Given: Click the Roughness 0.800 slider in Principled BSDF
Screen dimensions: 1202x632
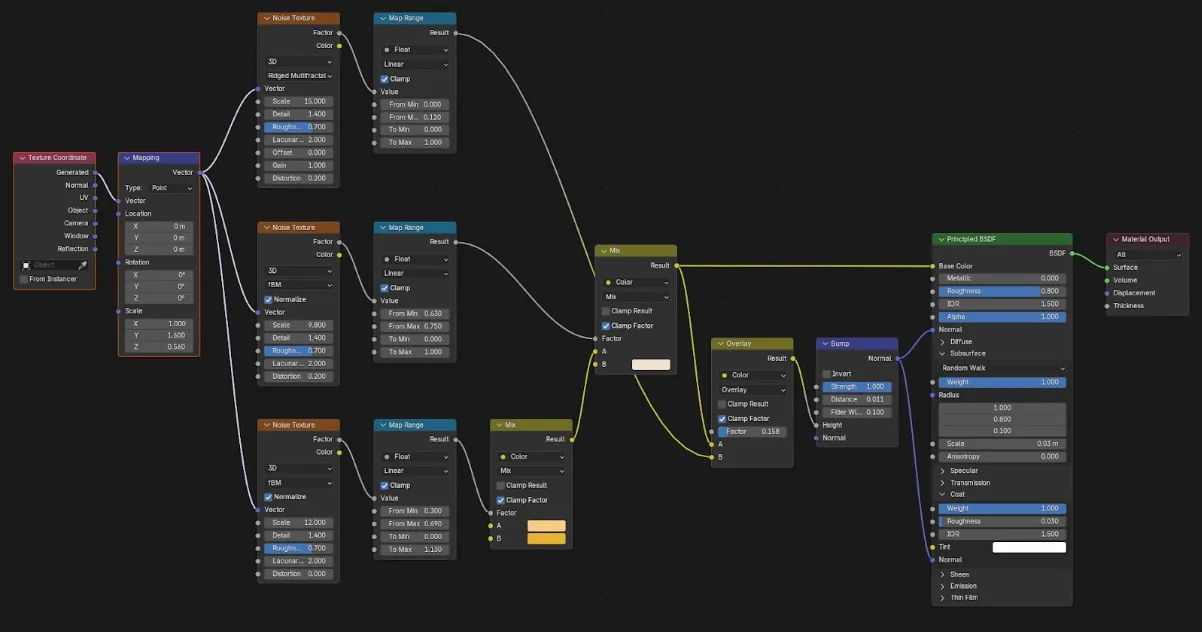Looking at the screenshot, I should [1002, 291].
